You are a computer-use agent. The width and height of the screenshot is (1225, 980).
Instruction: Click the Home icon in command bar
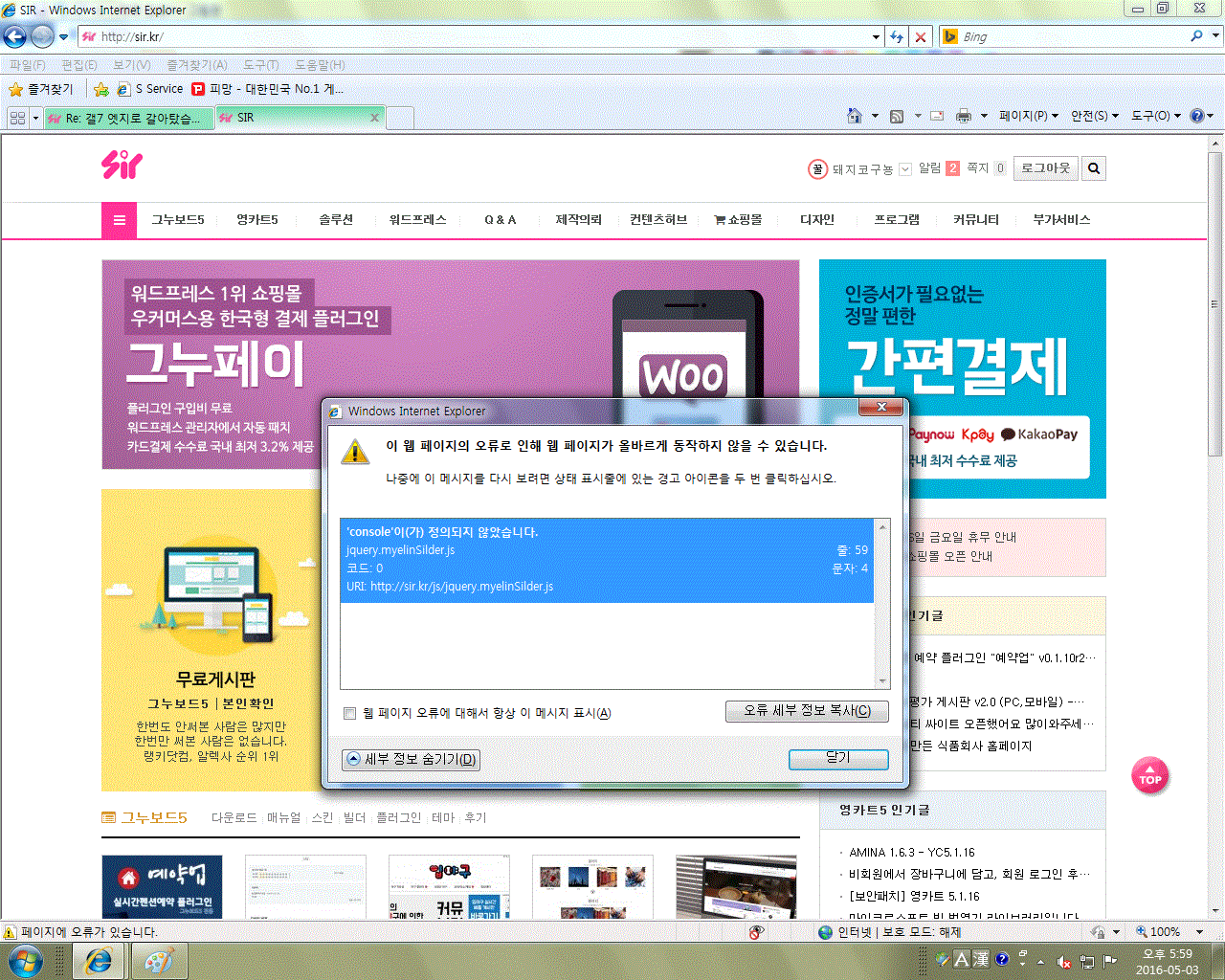[x=855, y=116]
